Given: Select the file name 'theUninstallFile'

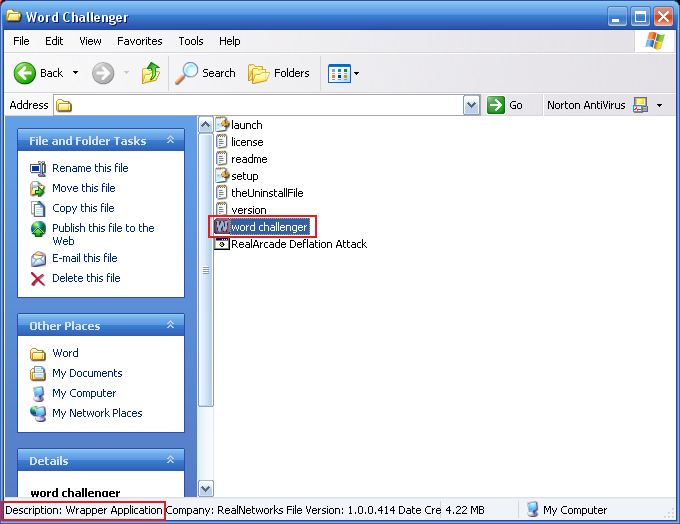Looking at the screenshot, I should click(267, 193).
